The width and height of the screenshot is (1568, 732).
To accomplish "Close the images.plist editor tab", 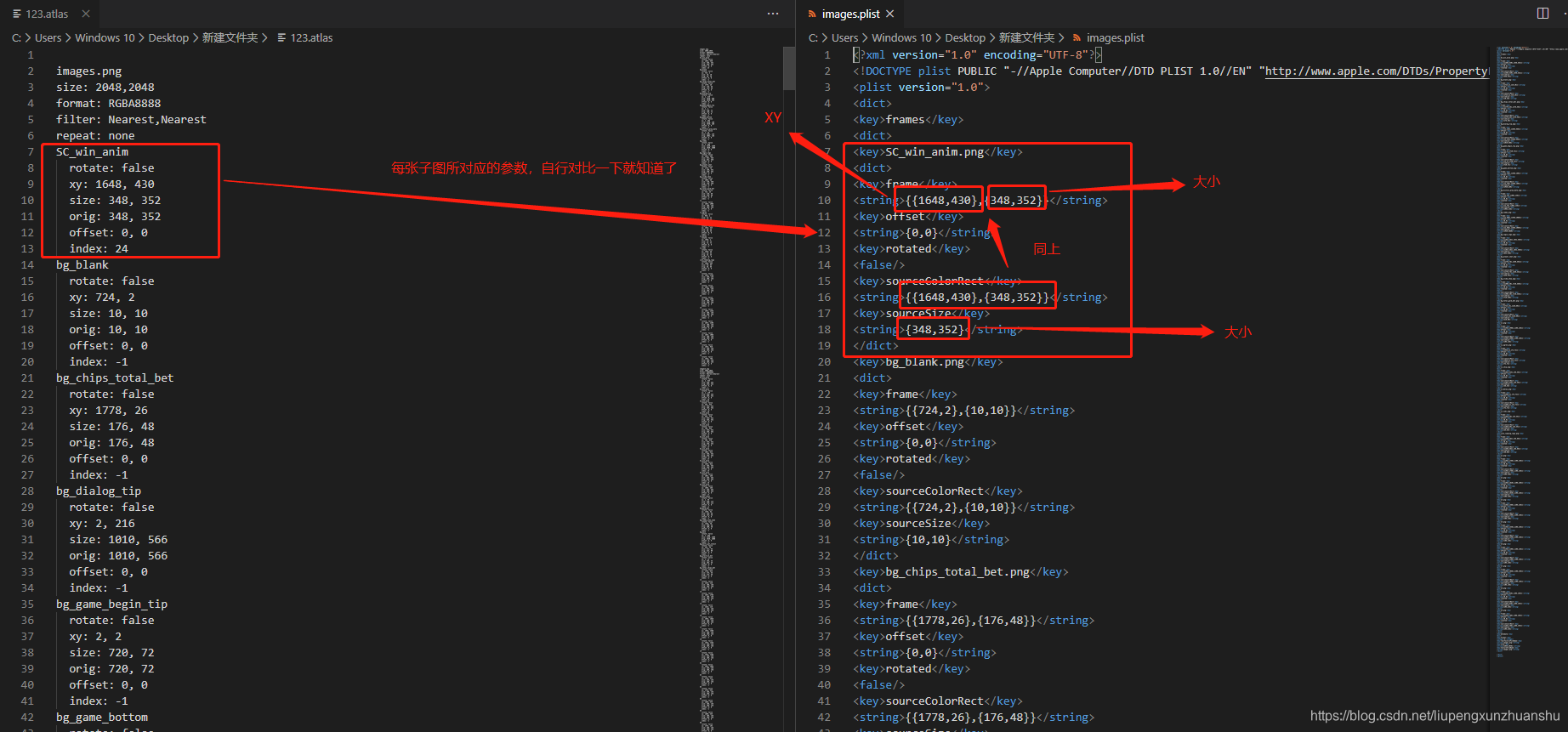I will tap(889, 14).
